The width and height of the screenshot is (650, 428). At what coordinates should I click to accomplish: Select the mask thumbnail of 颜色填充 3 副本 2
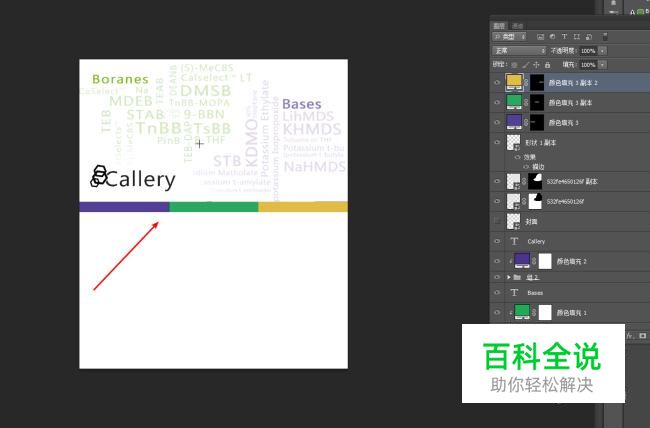click(537, 83)
